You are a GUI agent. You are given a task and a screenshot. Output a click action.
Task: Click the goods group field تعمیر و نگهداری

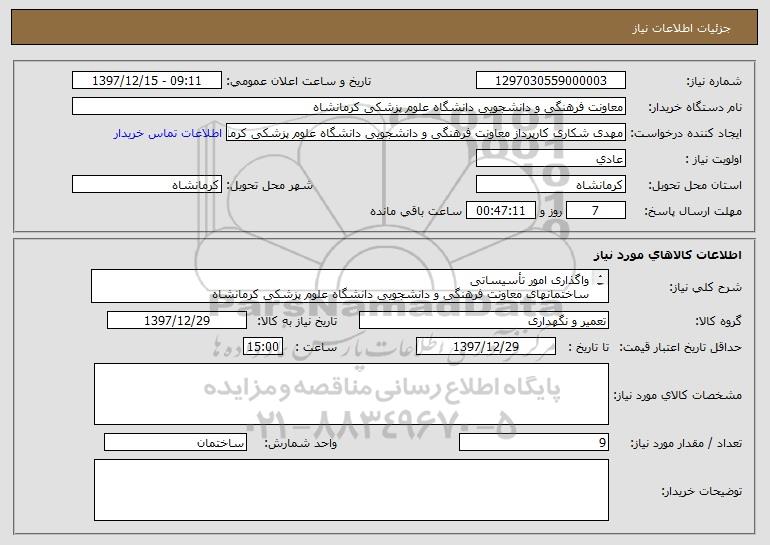[x=484, y=321]
